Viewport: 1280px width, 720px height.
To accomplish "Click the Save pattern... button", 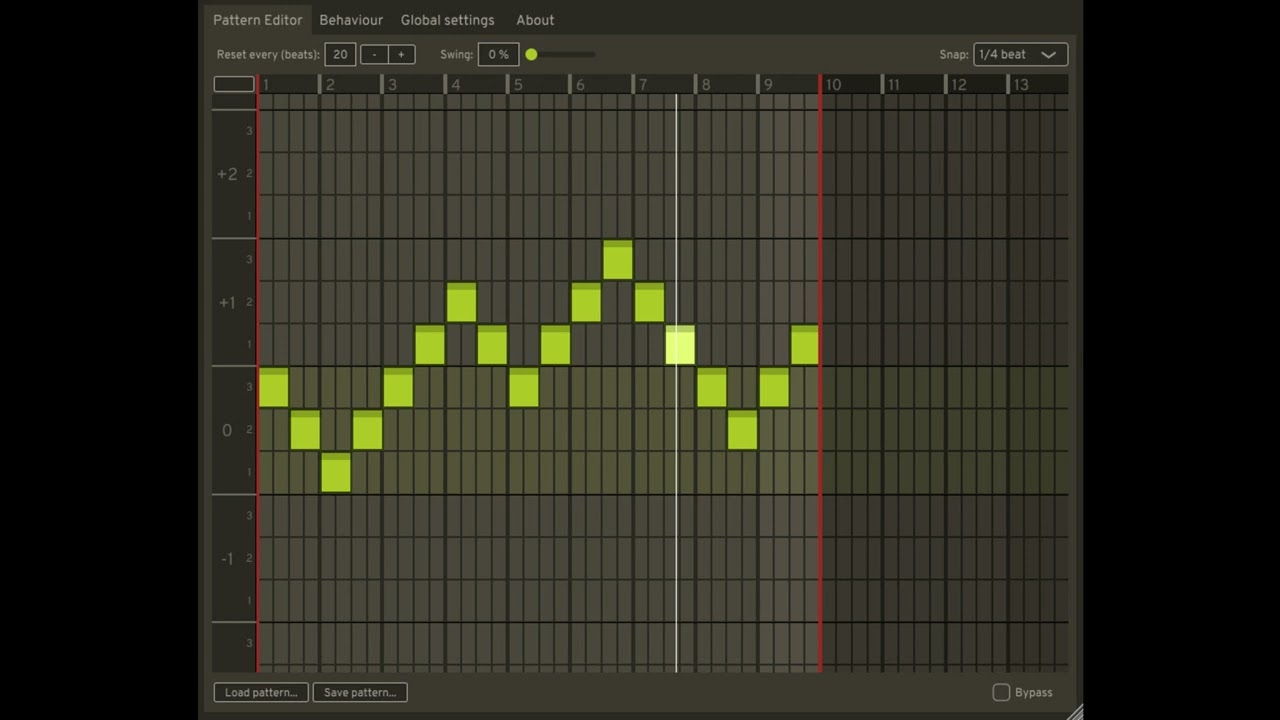I will (360, 692).
